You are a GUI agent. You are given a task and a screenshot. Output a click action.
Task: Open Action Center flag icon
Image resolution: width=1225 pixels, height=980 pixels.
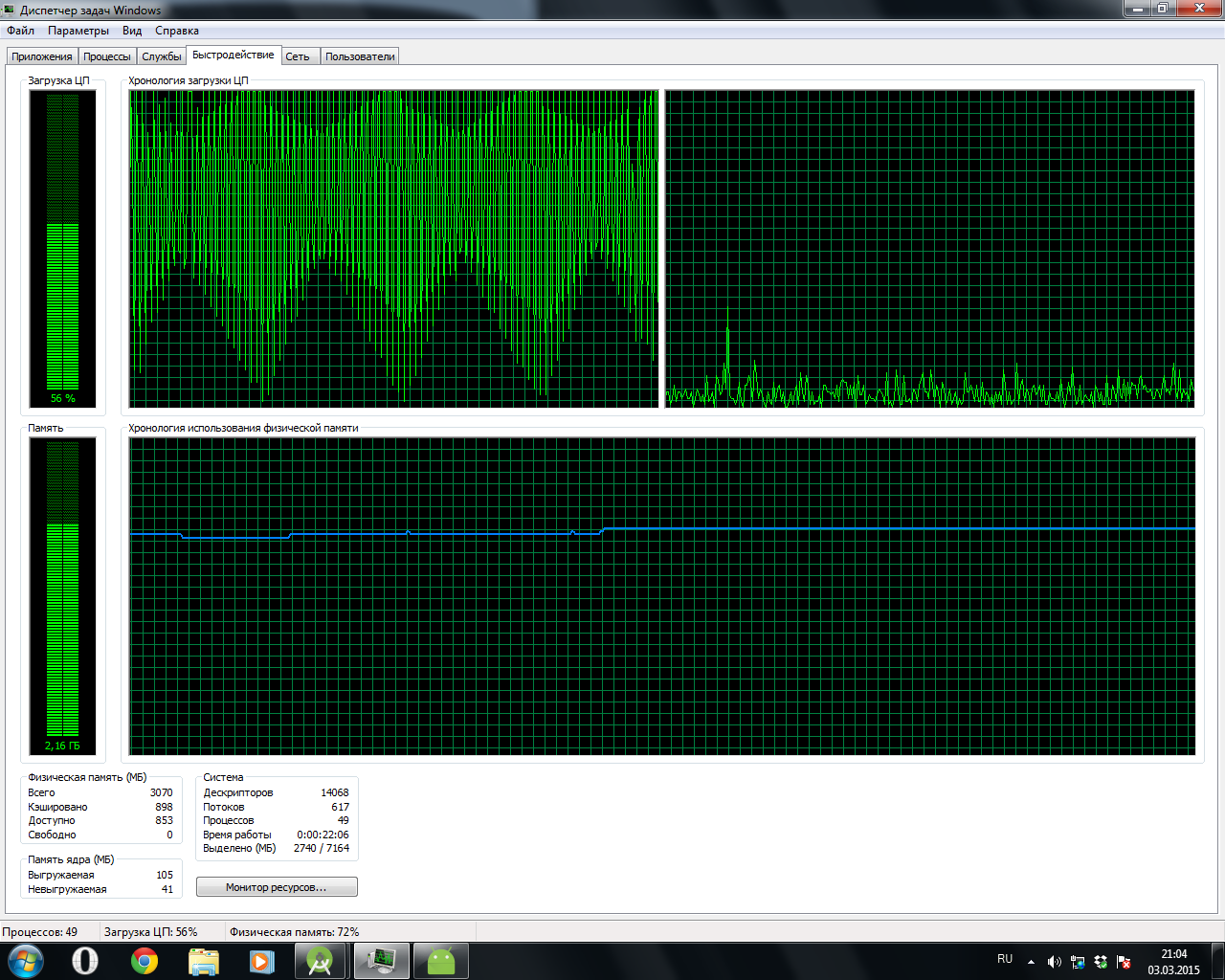coord(1125,962)
